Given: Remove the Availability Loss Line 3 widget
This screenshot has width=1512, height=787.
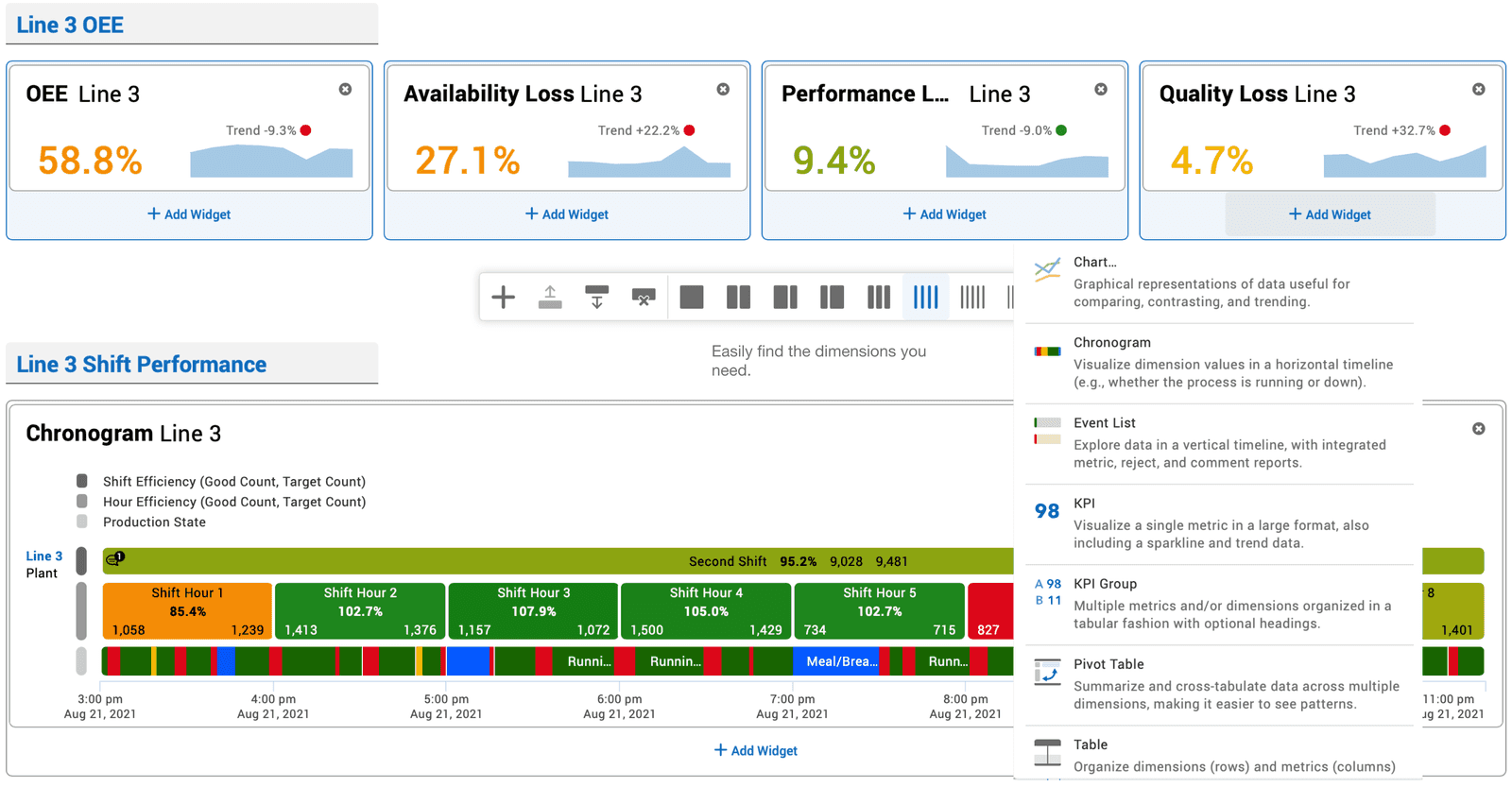Looking at the screenshot, I should click(723, 89).
